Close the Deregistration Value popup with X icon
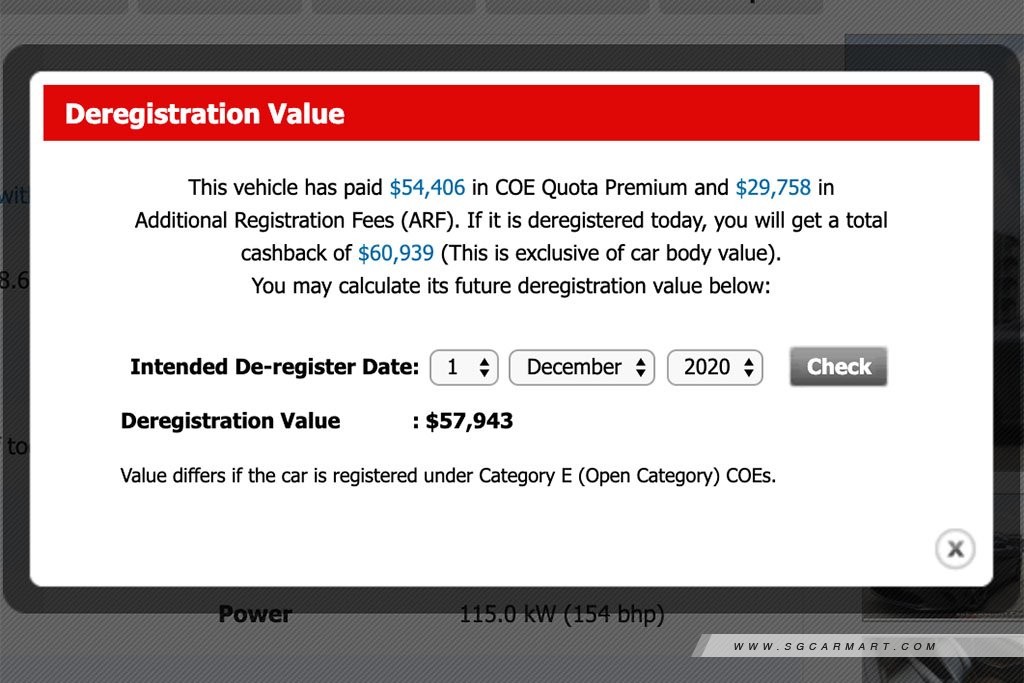Viewport: 1024px width, 683px height. coord(955,548)
